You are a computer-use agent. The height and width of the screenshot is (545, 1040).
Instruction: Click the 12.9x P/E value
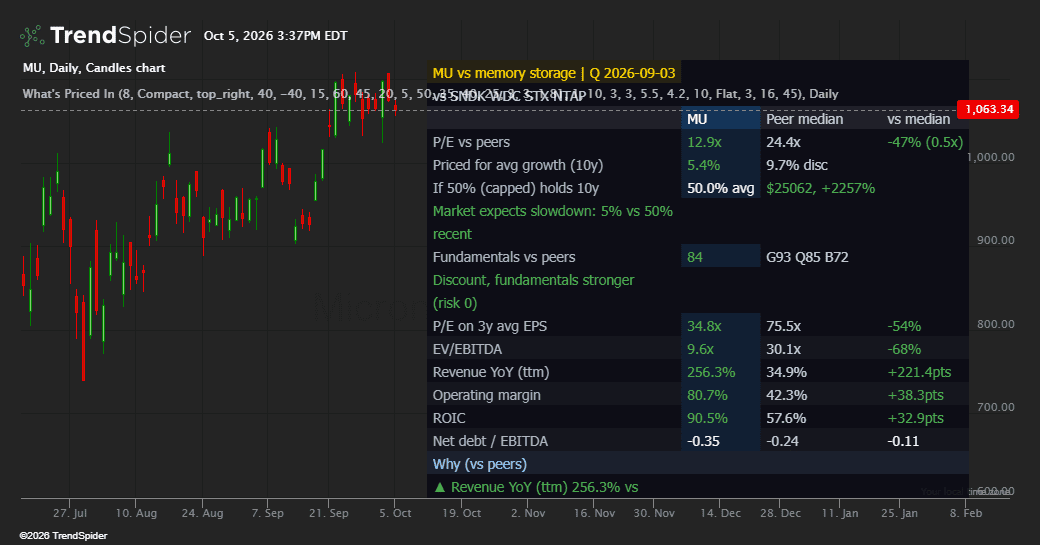[x=704, y=142]
